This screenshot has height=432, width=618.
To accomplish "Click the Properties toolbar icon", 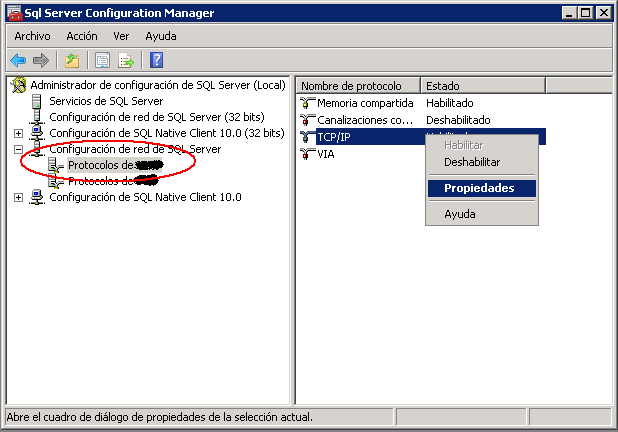I will click(102, 60).
